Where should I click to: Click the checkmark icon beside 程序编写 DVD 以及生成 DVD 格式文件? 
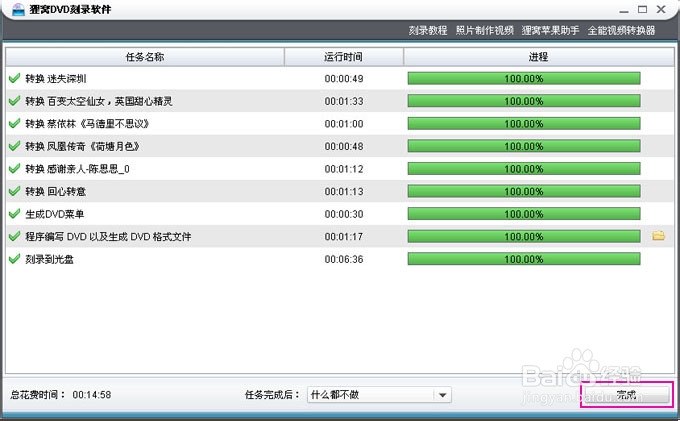(14, 236)
